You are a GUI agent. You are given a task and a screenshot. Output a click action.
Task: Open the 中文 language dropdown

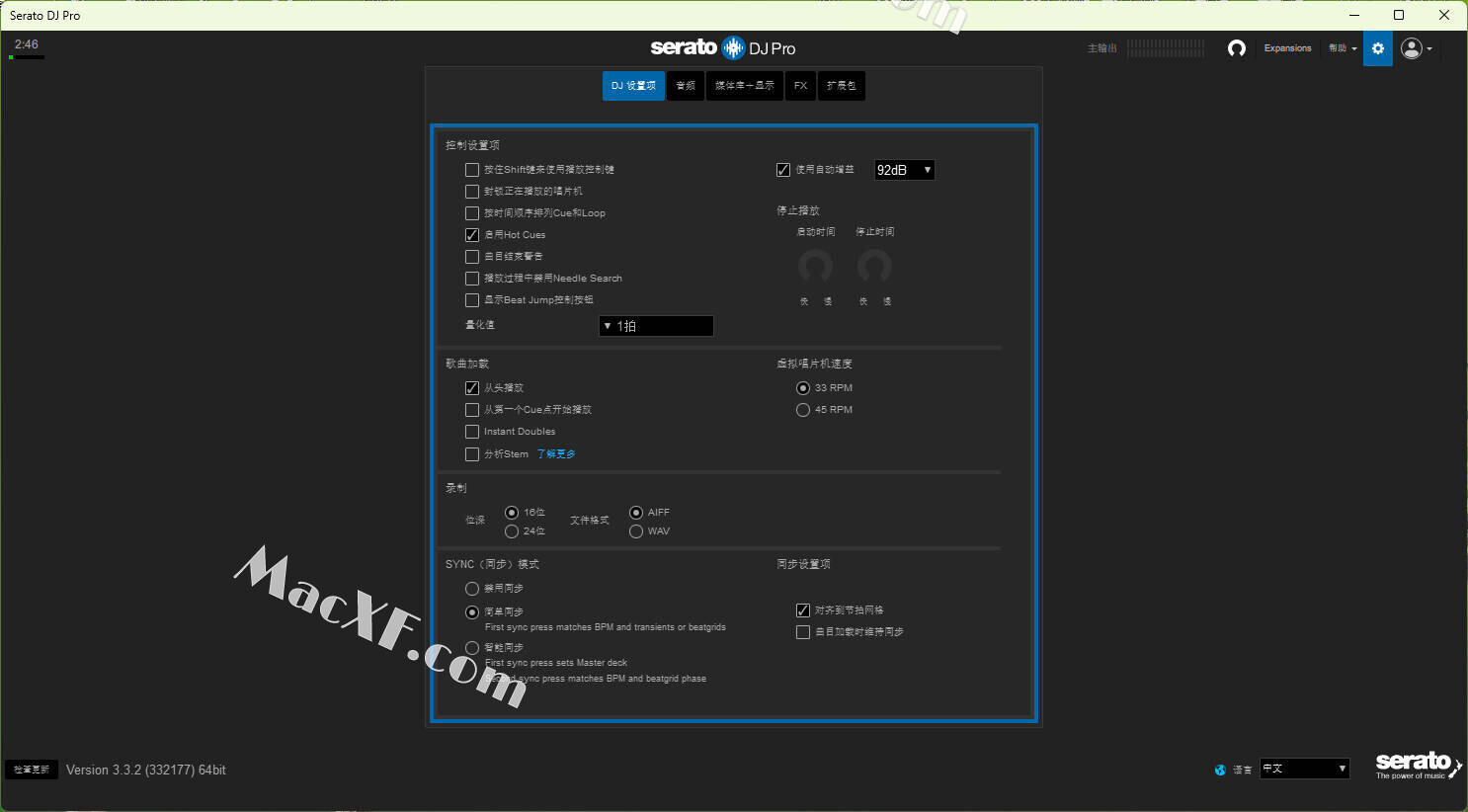point(1305,769)
